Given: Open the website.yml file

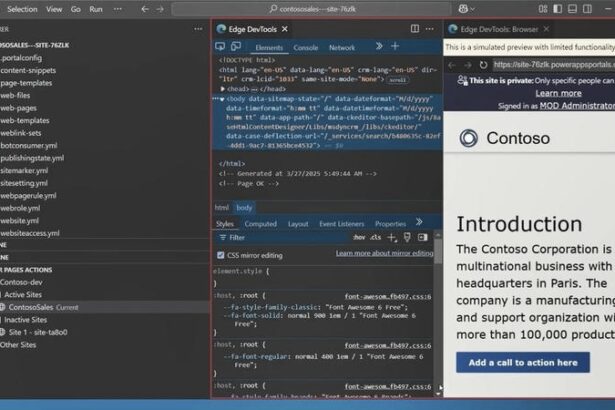Looking at the screenshot, I should [x=20, y=221].
